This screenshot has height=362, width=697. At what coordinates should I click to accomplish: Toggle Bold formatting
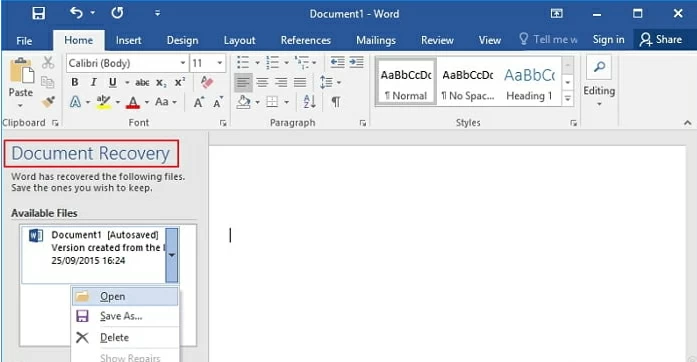pos(75,82)
